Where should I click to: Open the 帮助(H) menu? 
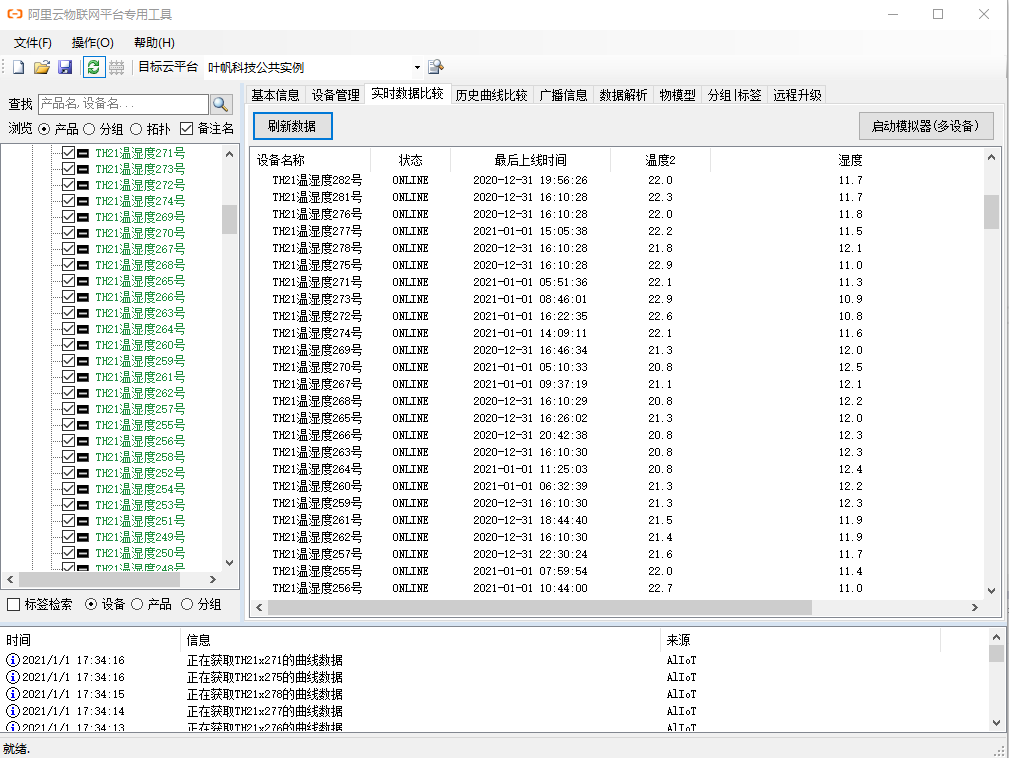click(x=154, y=43)
